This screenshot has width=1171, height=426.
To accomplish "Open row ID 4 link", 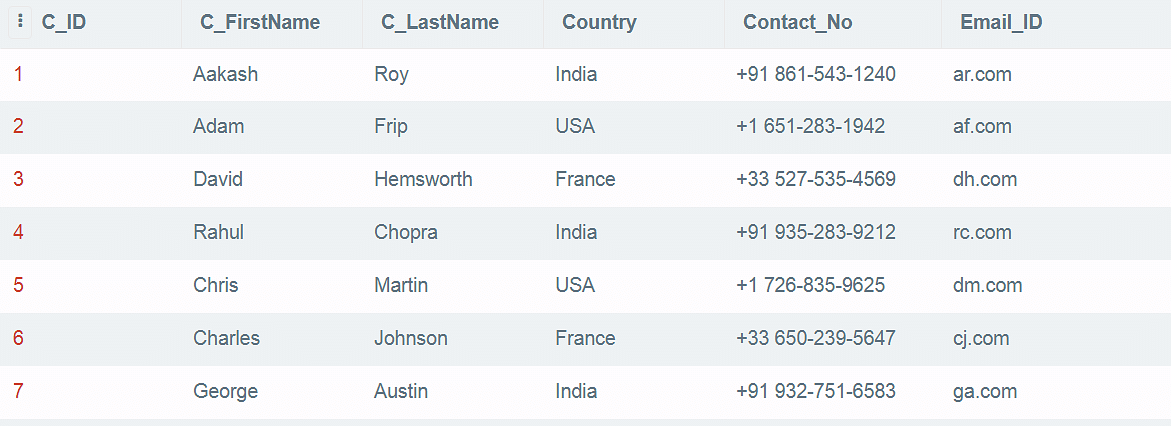I will pyautogui.click(x=18, y=232).
